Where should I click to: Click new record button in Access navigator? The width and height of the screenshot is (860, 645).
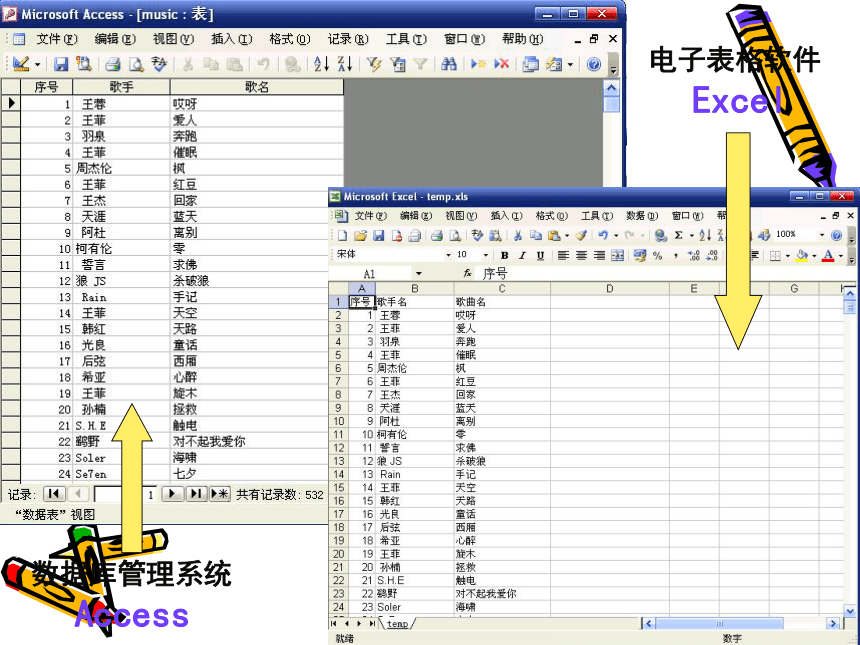(219, 494)
